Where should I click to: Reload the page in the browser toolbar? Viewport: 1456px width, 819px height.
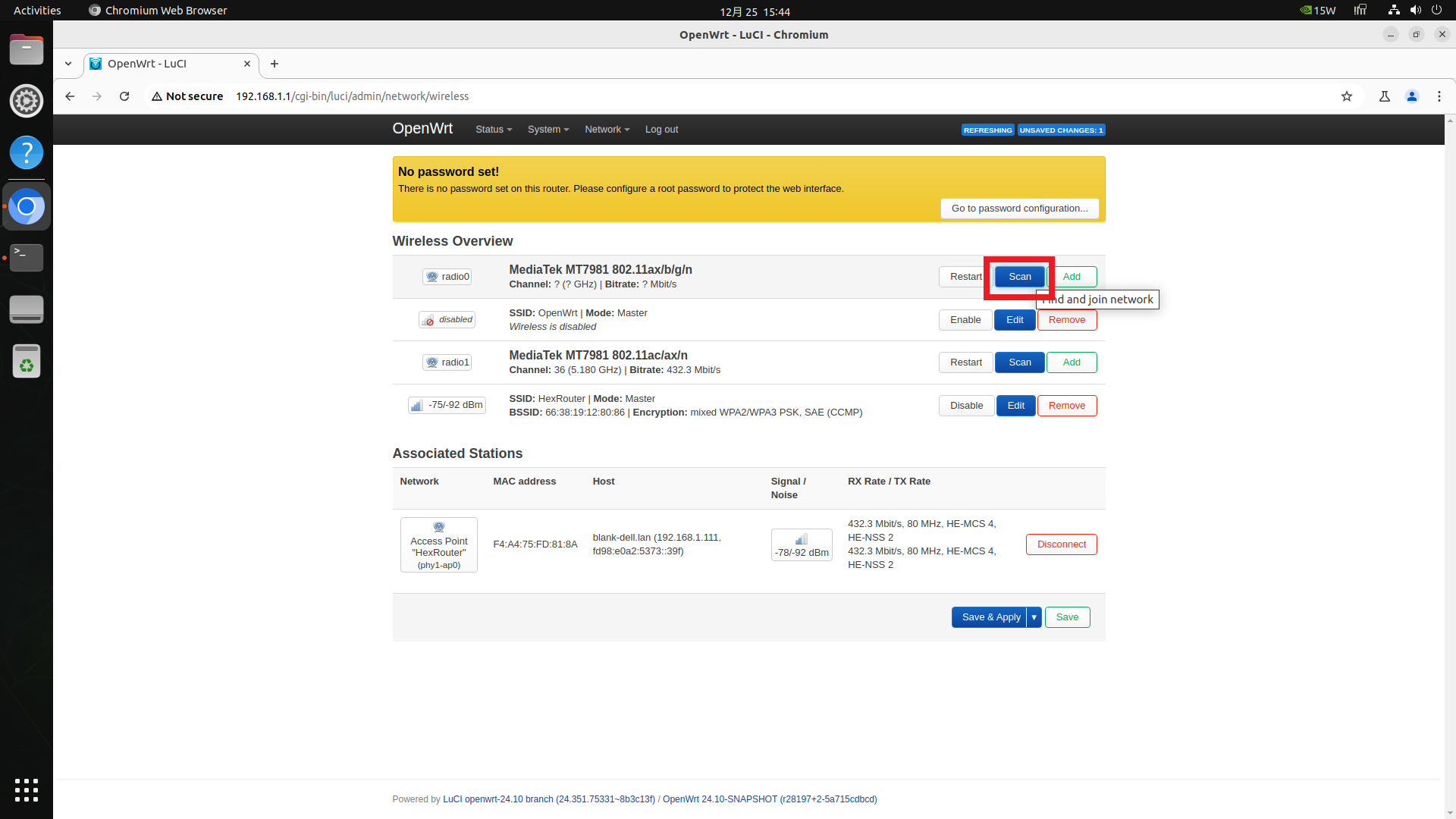124,96
